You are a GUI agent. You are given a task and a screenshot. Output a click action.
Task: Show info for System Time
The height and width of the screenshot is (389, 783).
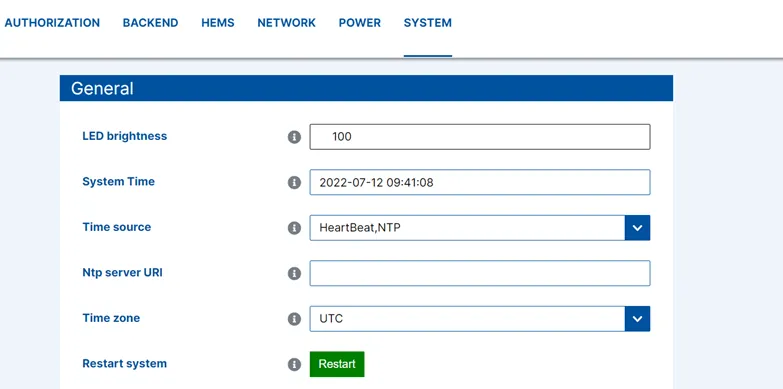click(x=295, y=182)
